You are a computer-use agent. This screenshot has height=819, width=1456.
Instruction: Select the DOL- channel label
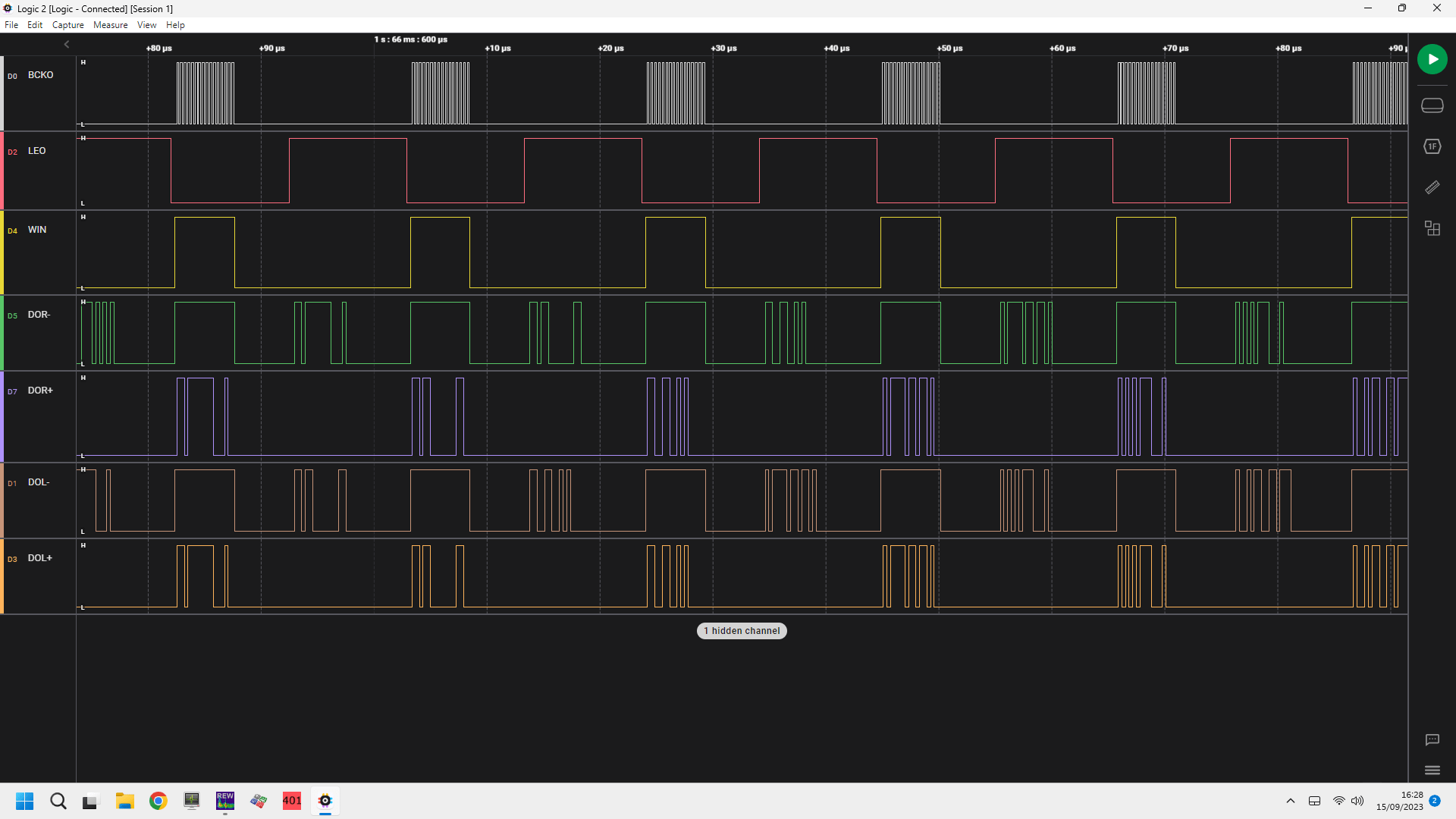point(39,482)
